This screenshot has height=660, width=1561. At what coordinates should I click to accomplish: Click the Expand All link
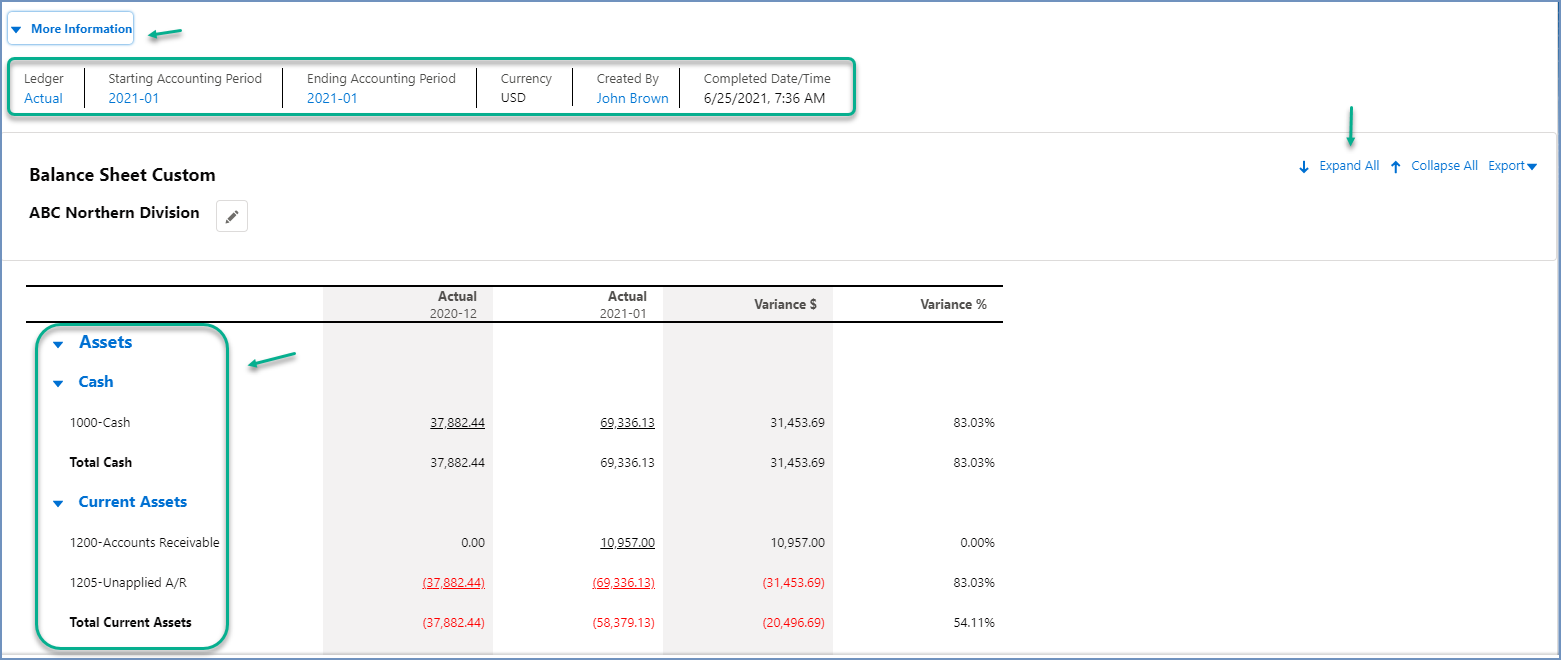point(1349,166)
